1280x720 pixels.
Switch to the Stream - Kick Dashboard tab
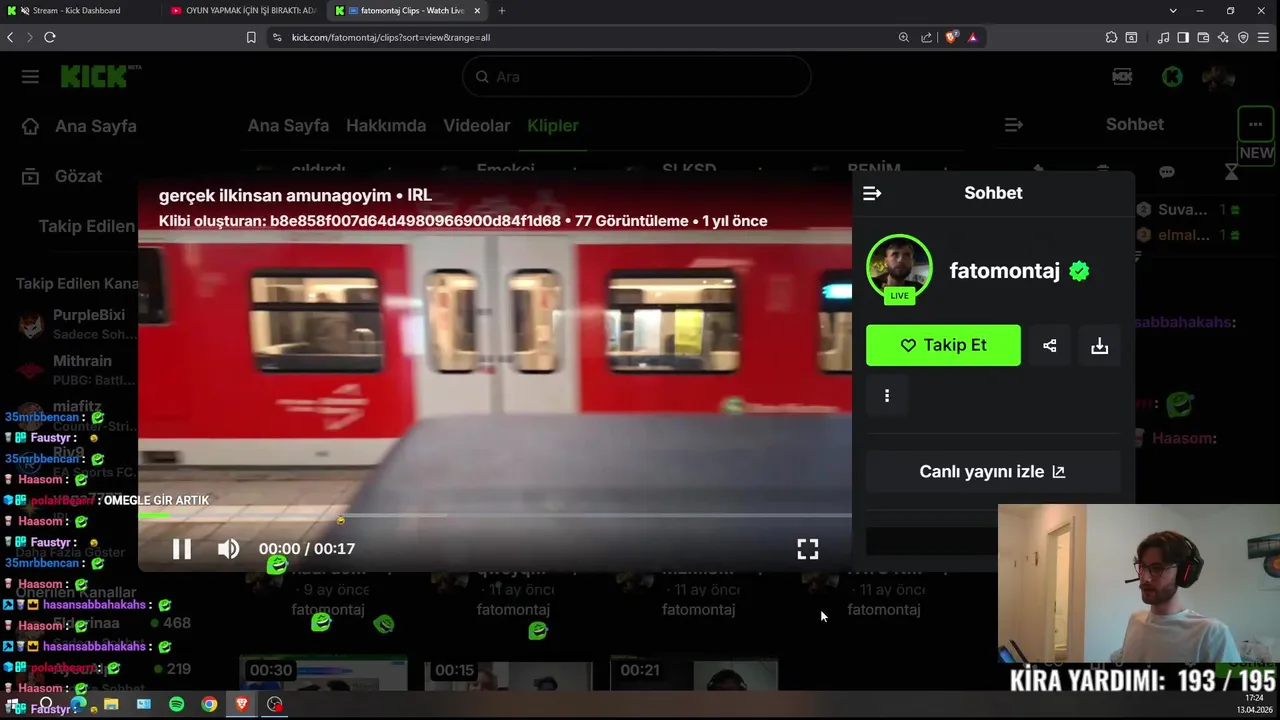[x=78, y=11]
